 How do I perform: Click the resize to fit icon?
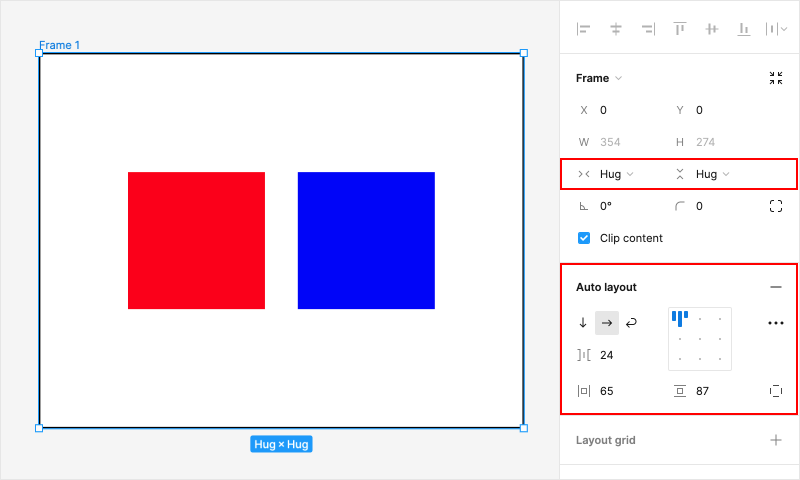click(x=776, y=78)
